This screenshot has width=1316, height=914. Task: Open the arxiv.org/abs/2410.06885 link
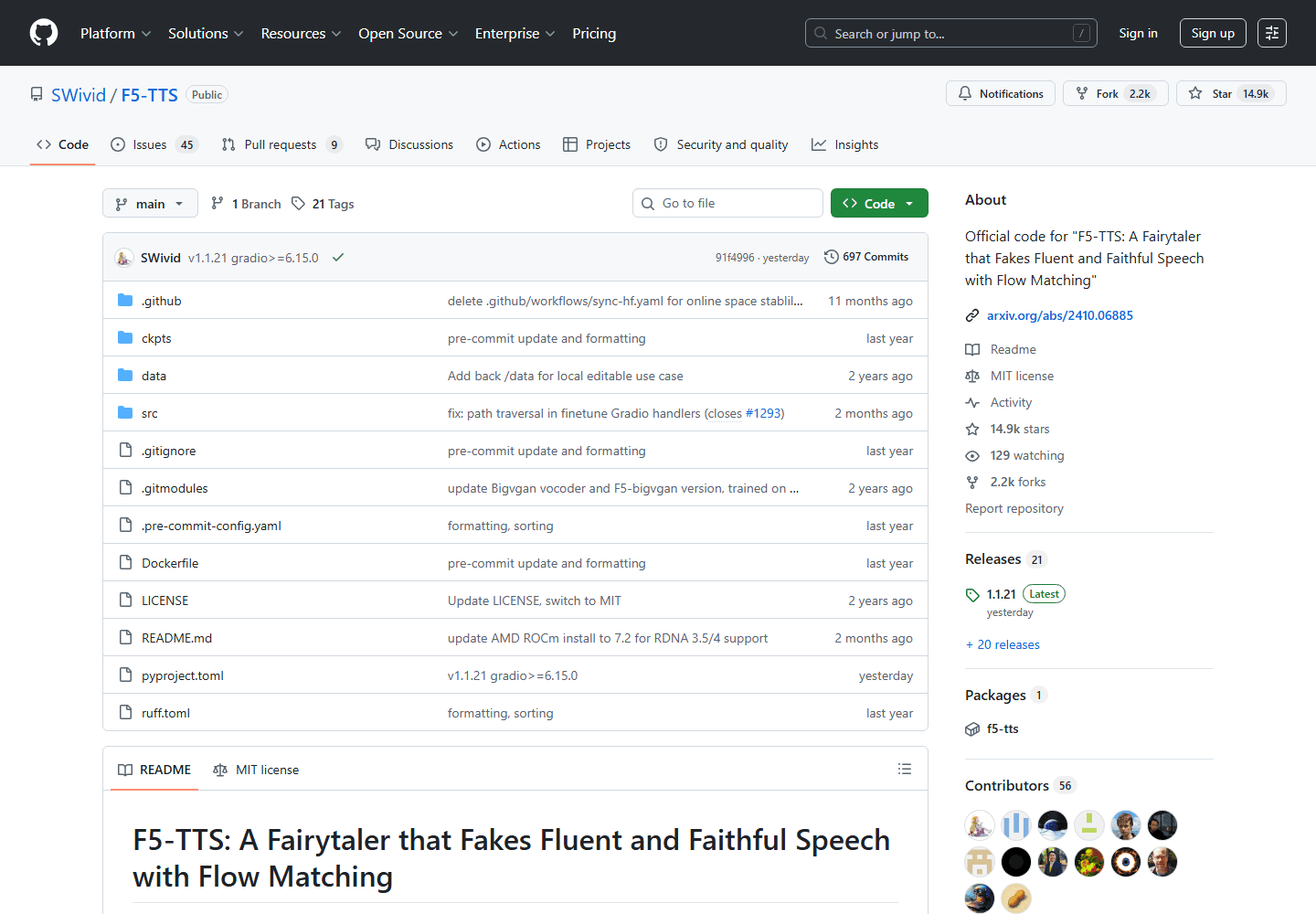click(1060, 315)
